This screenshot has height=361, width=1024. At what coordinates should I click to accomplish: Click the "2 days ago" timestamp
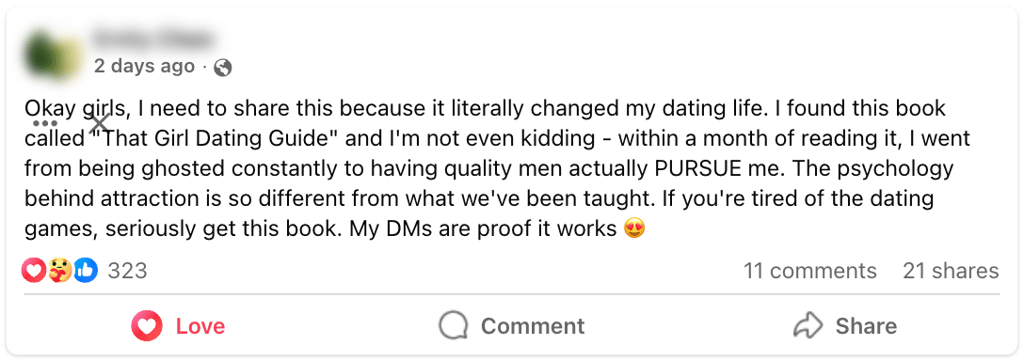(144, 66)
